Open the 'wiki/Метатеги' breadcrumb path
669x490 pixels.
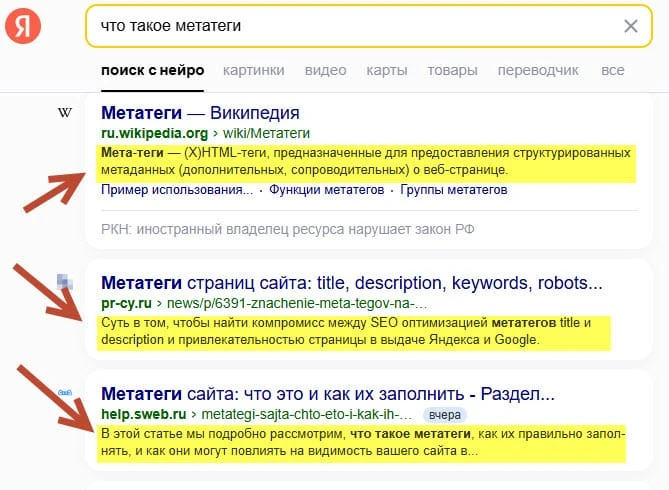coord(266,134)
